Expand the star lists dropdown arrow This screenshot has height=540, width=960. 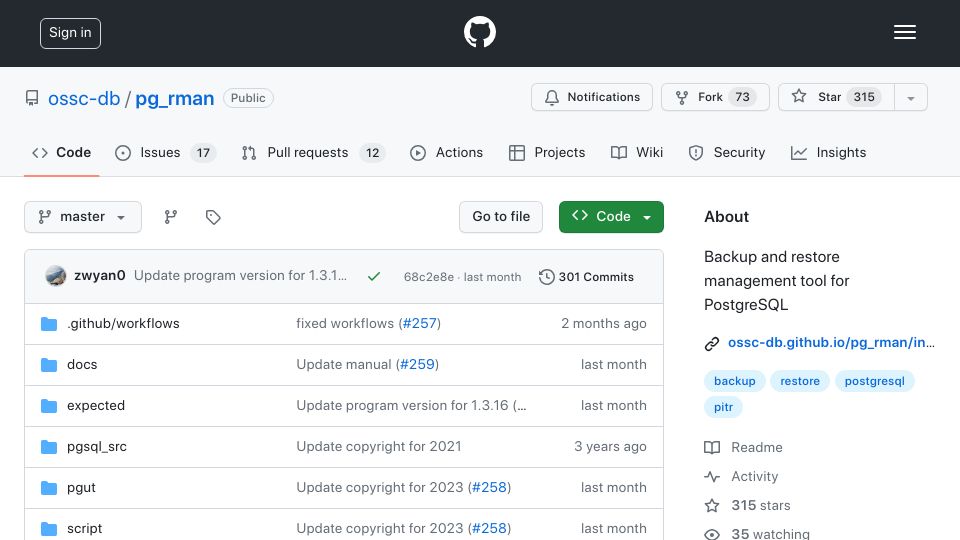[910, 98]
